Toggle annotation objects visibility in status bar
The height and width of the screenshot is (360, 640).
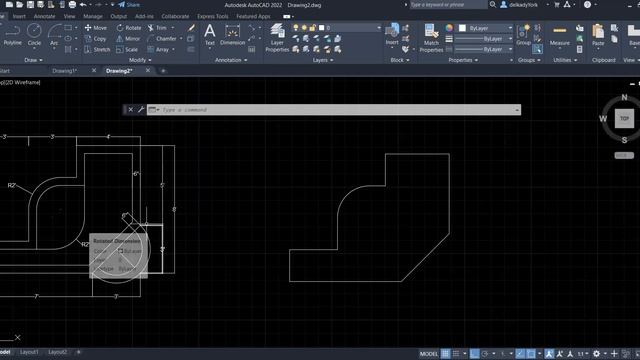549,353
